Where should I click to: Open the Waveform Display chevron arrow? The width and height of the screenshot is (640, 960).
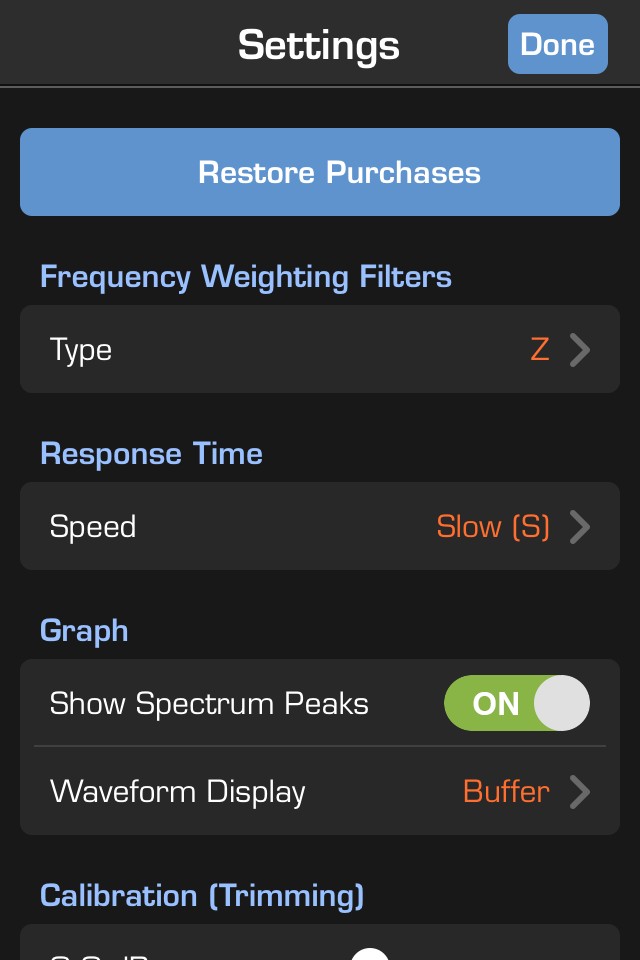580,792
